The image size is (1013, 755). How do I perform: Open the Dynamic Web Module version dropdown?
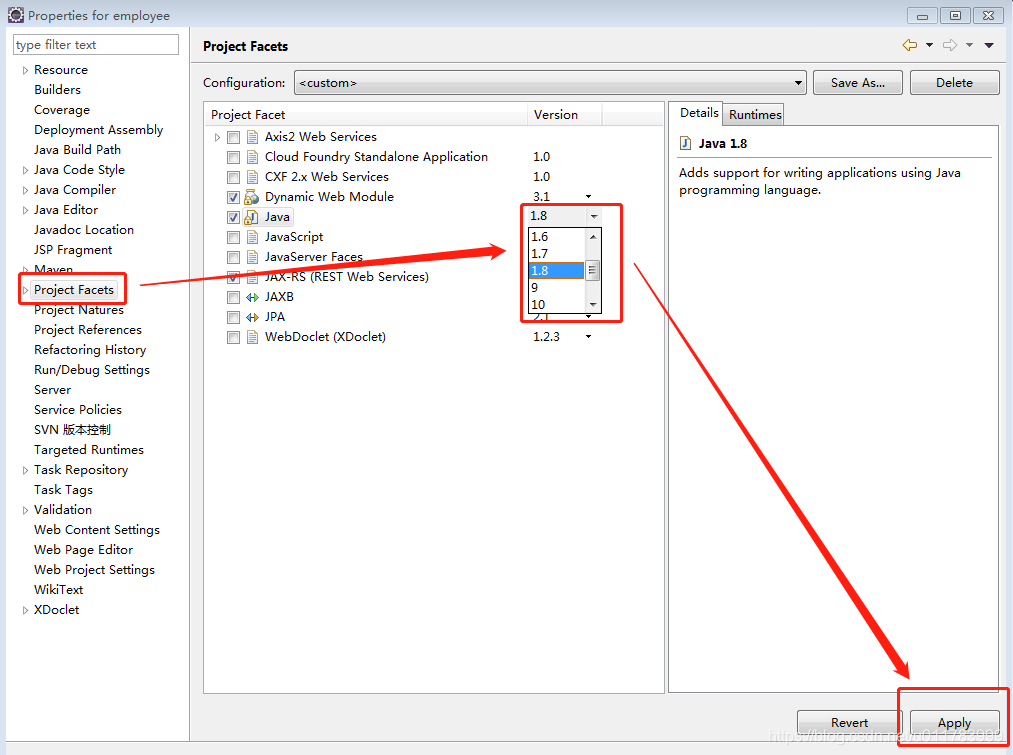tap(589, 196)
